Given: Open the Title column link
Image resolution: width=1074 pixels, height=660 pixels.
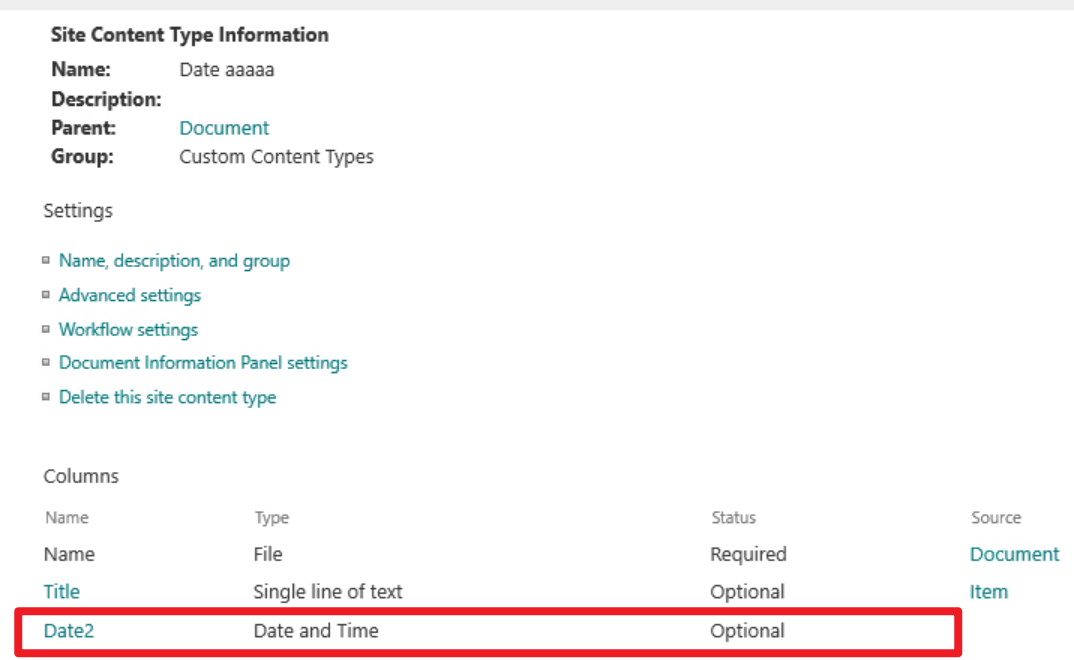Looking at the screenshot, I should (x=62, y=592).
